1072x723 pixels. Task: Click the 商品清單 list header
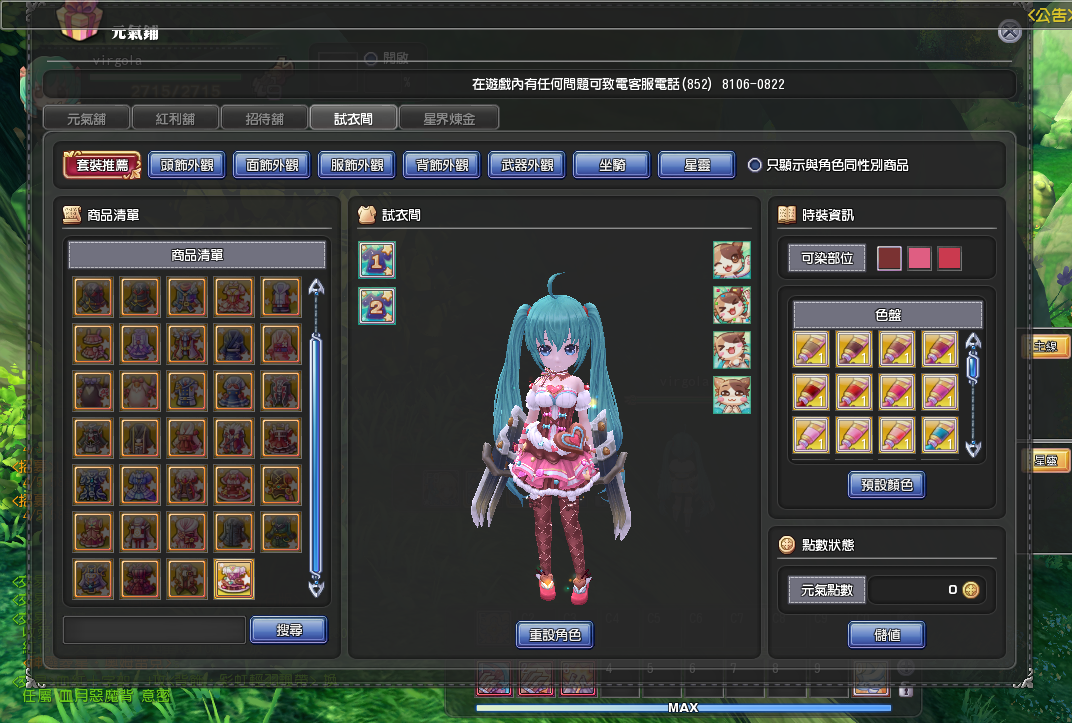[x=197, y=255]
